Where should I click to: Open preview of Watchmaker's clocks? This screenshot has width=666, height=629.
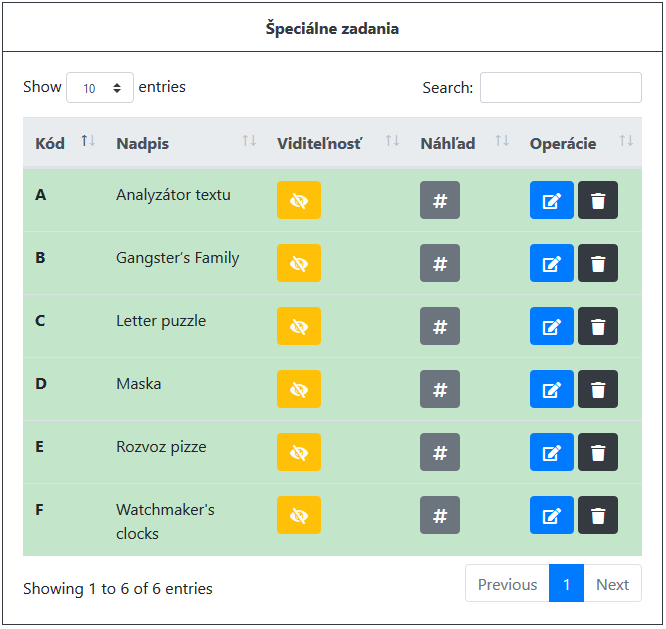[x=440, y=515]
